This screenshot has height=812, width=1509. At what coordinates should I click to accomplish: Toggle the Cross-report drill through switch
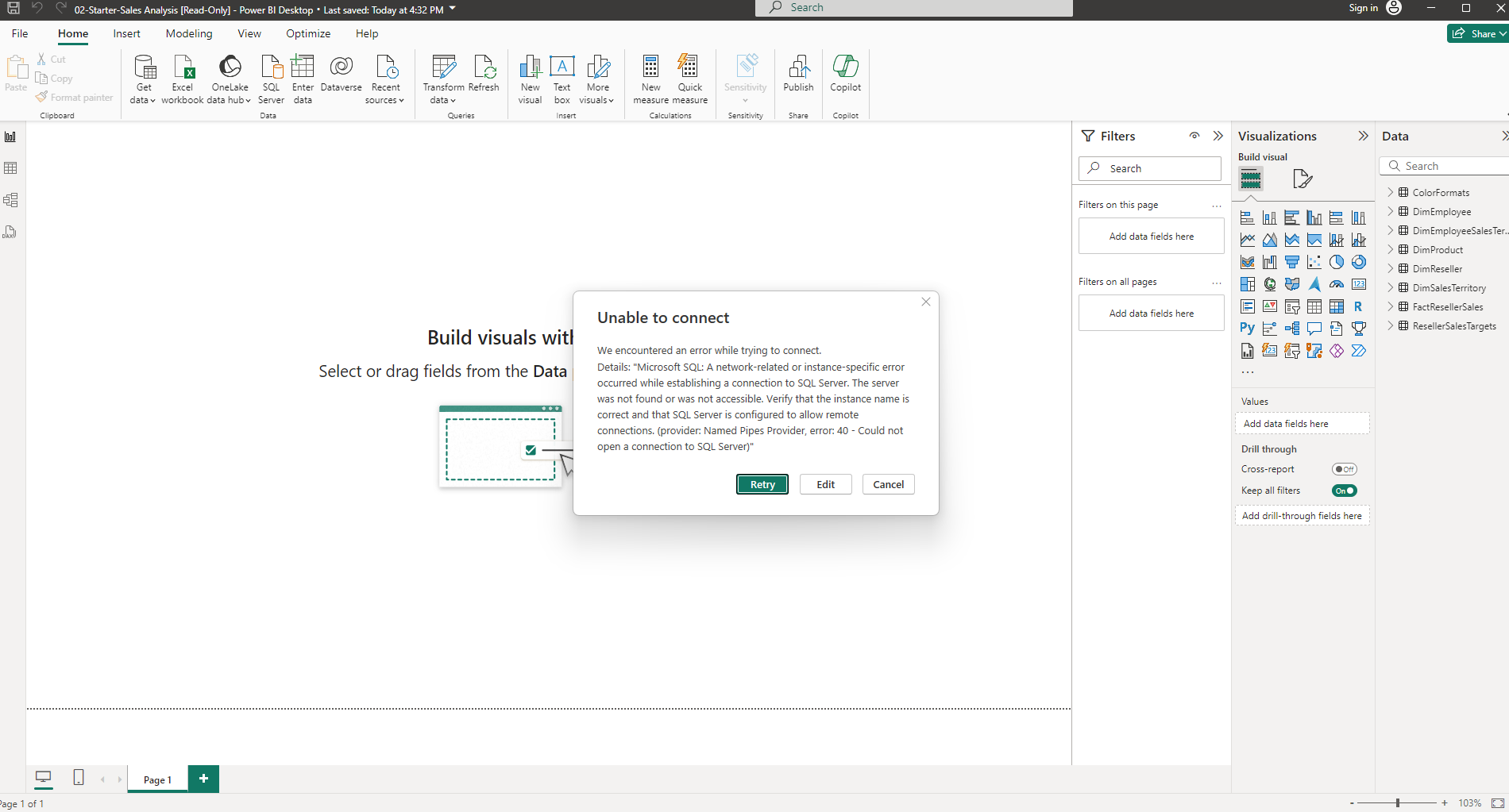point(1345,469)
